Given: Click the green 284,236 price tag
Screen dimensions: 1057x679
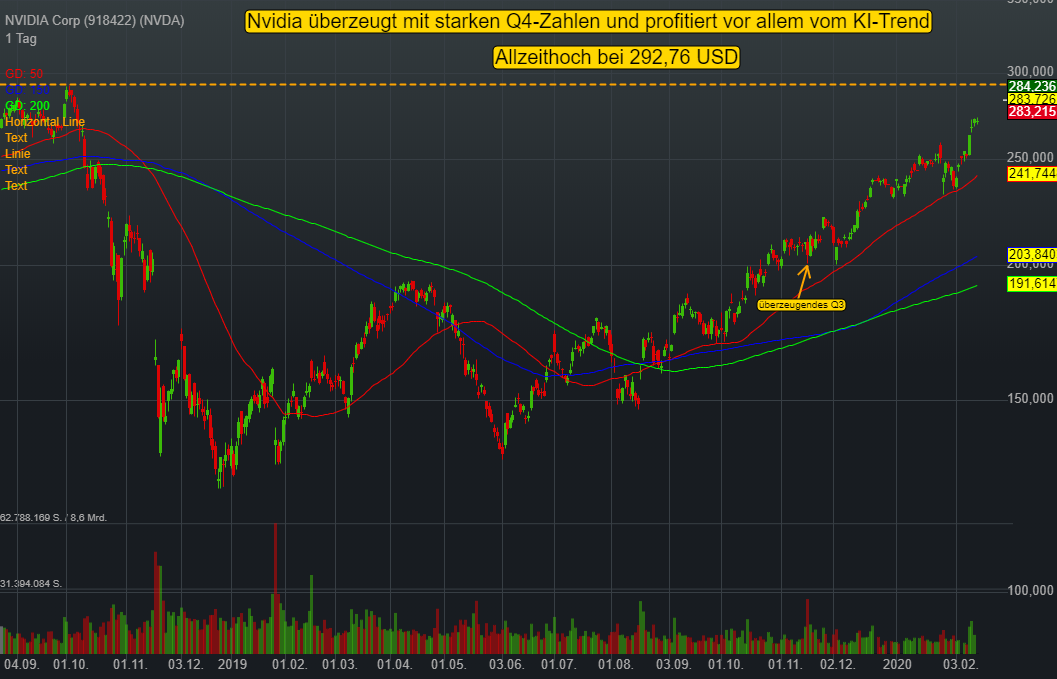Looking at the screenshot, I should 1031,86.
